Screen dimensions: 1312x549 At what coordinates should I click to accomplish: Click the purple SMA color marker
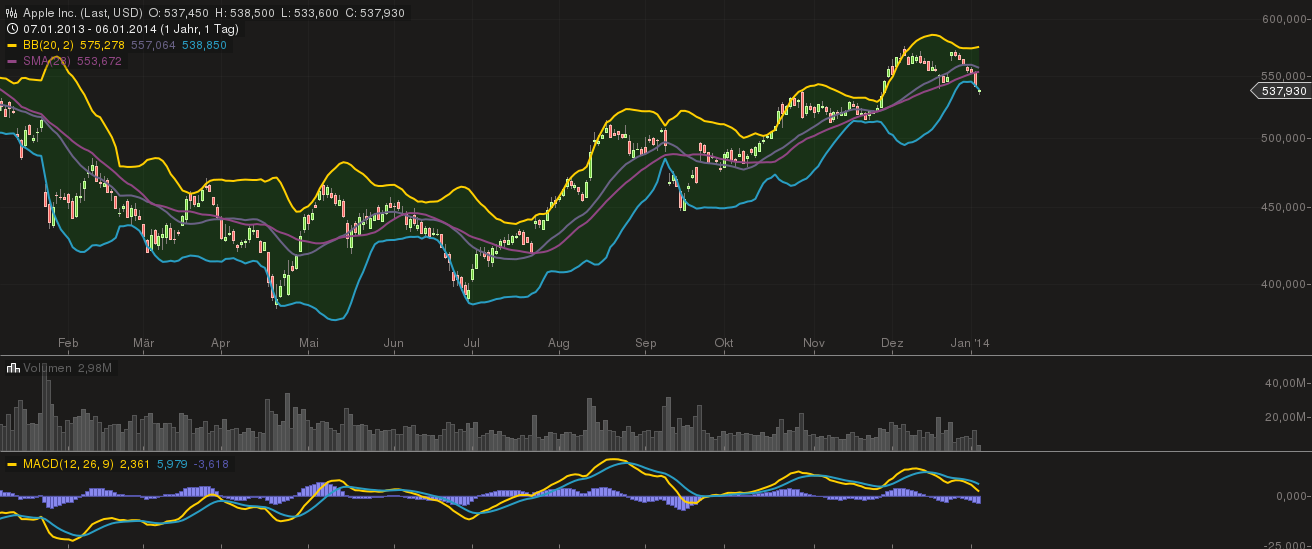coord(12,61)
